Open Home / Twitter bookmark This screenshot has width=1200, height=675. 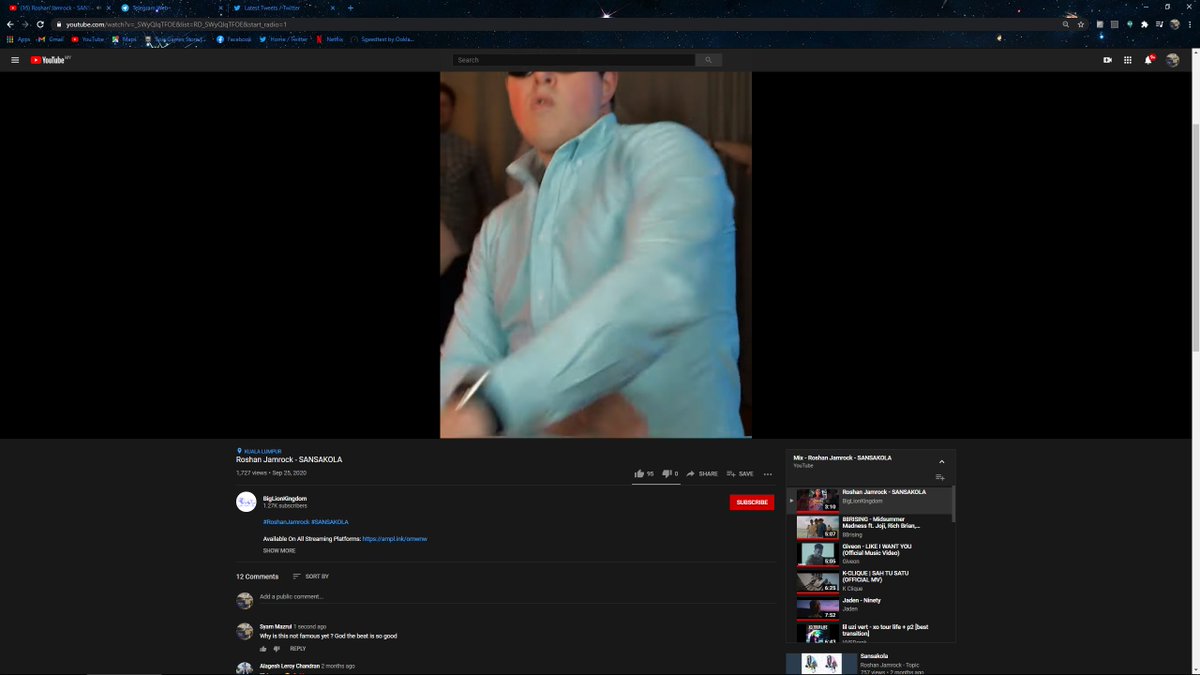pos(284,39)
